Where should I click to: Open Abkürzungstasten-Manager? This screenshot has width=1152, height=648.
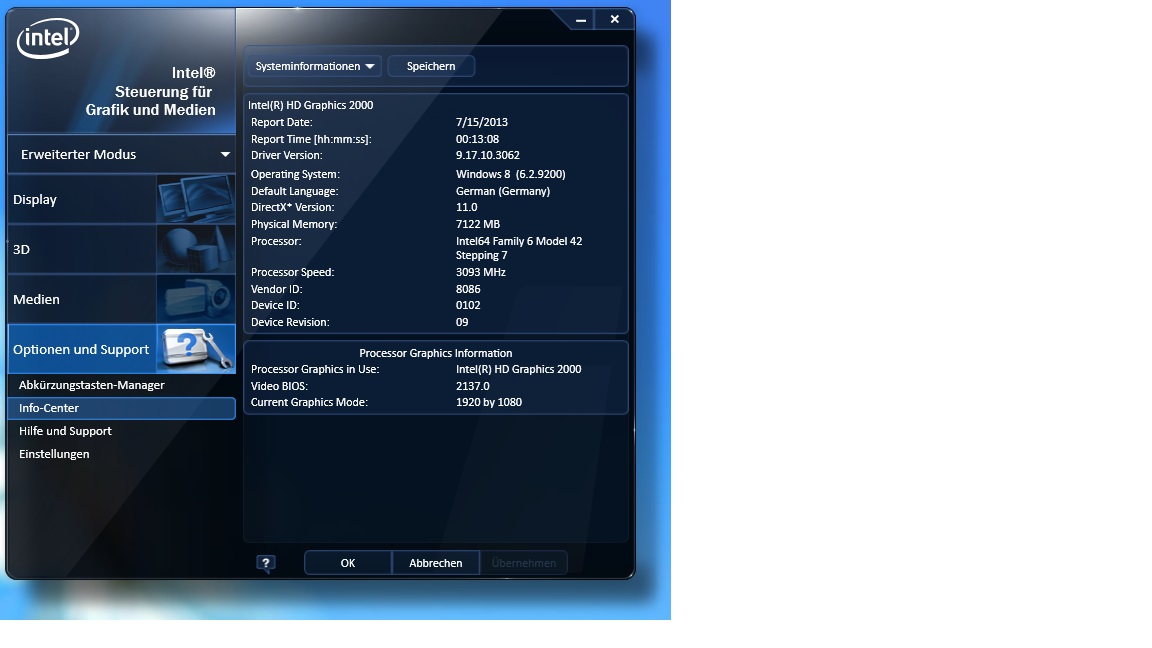pos(92,385)
